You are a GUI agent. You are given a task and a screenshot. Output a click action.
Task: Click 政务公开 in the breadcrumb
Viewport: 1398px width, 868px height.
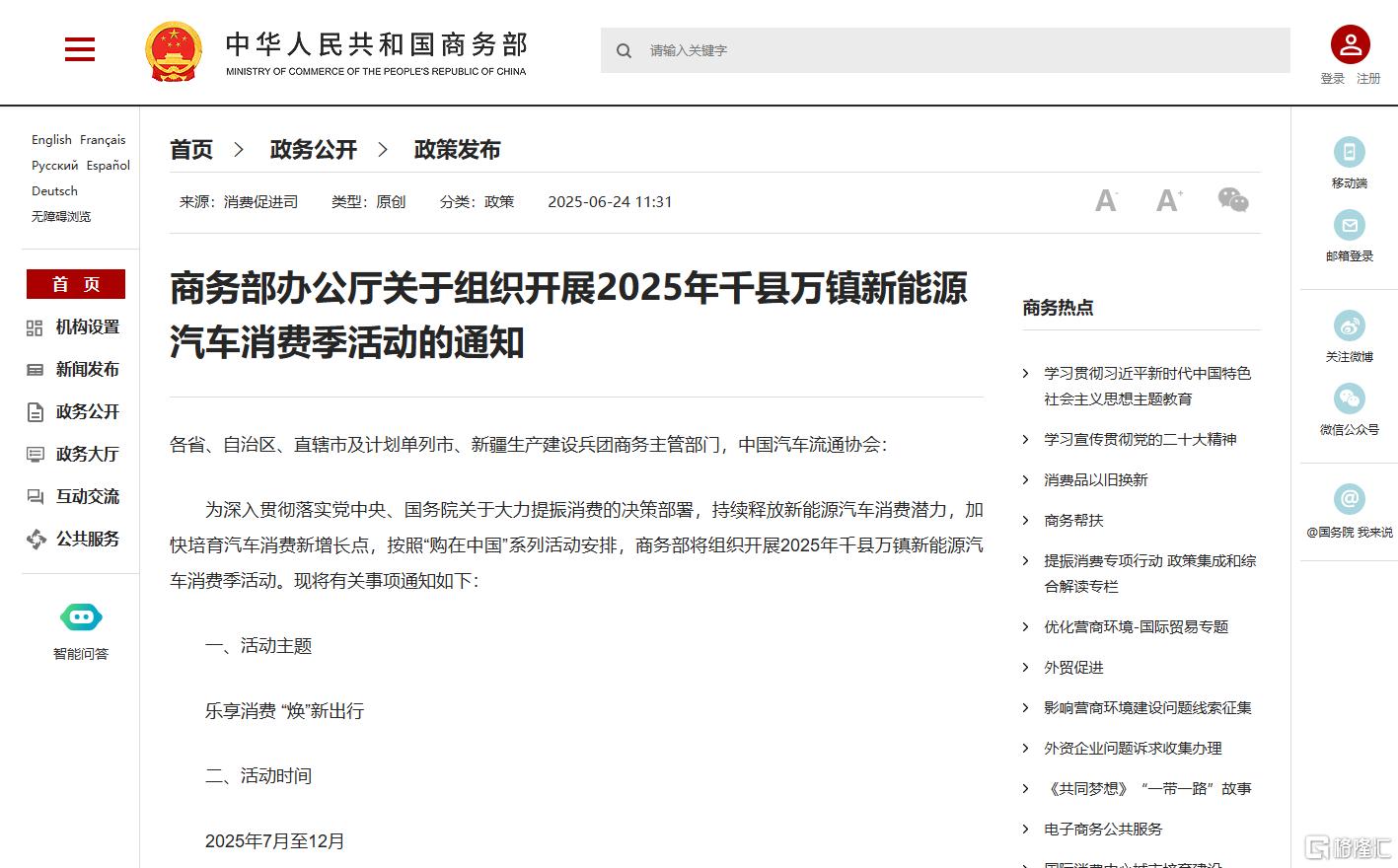313,150
